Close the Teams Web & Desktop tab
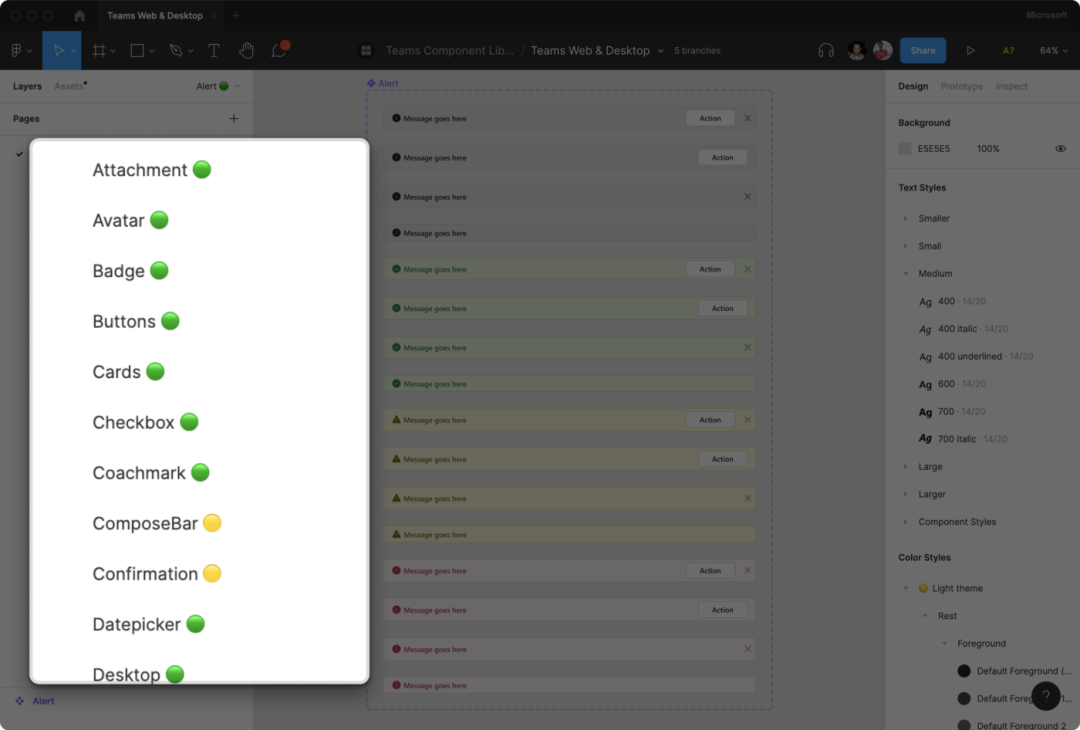 pos(214,15)
